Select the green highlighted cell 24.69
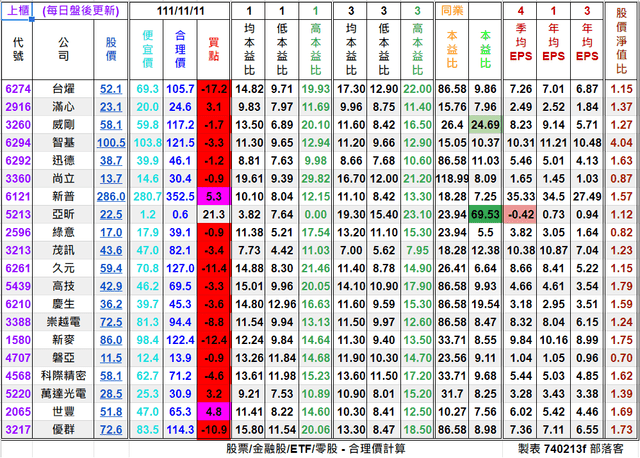 coord(485,125)
